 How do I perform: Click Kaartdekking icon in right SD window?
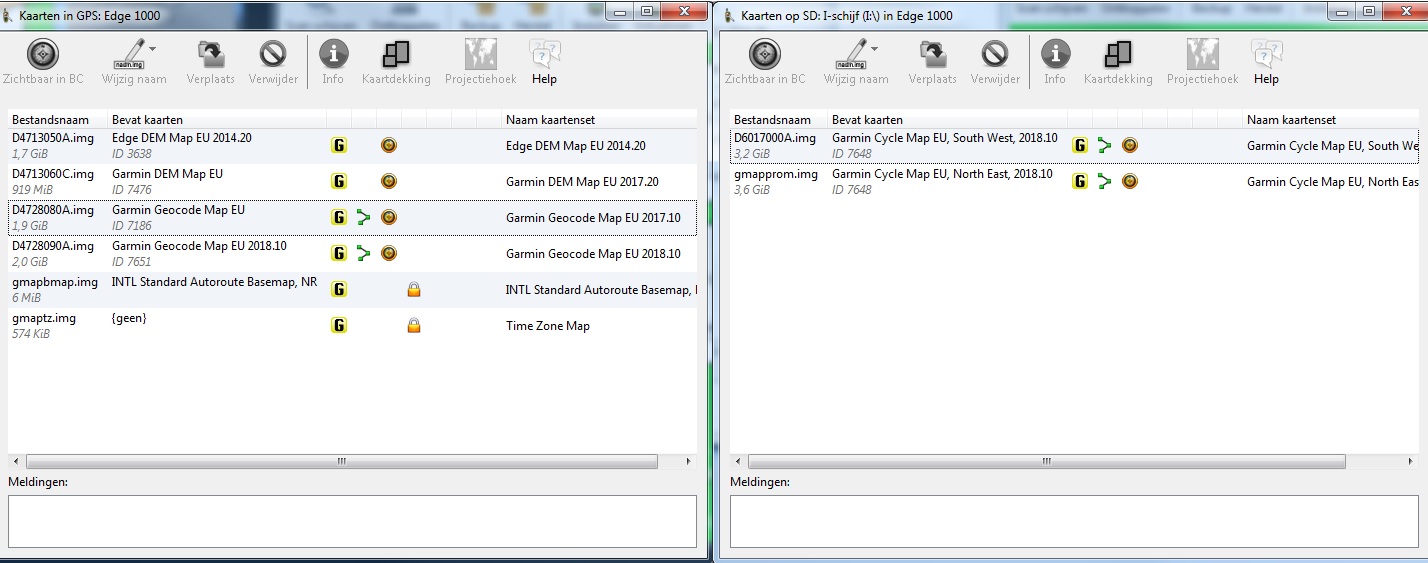pos(1118,55)
